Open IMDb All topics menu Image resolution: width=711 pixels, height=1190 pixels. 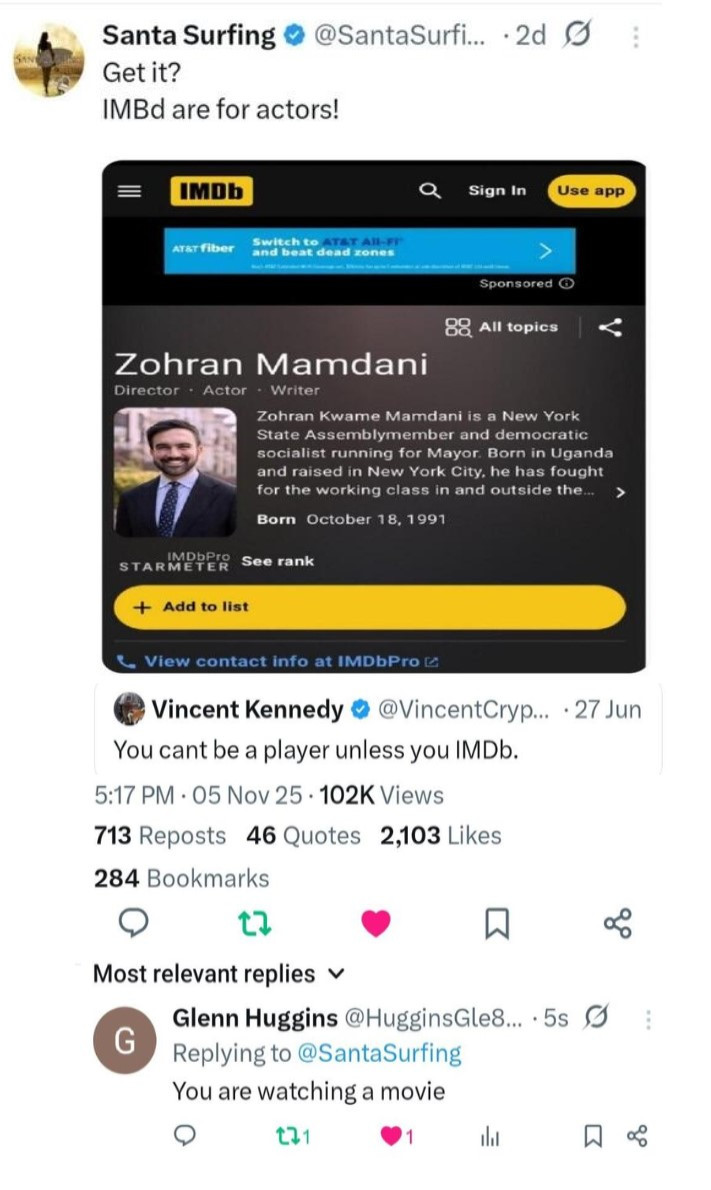pyautogui.click(x=502, y=327)
